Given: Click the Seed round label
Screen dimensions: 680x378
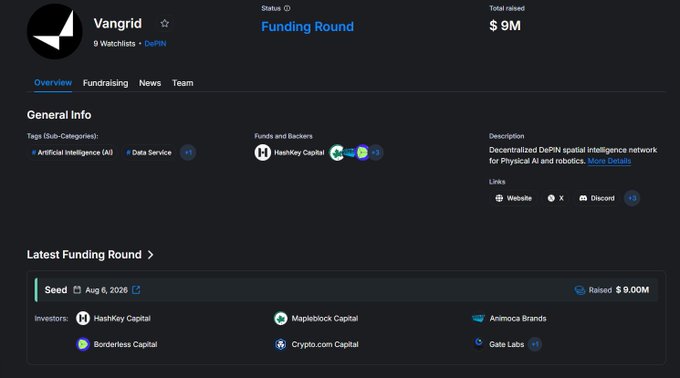Looking at the screenshot, I should [x=56, y=290].
